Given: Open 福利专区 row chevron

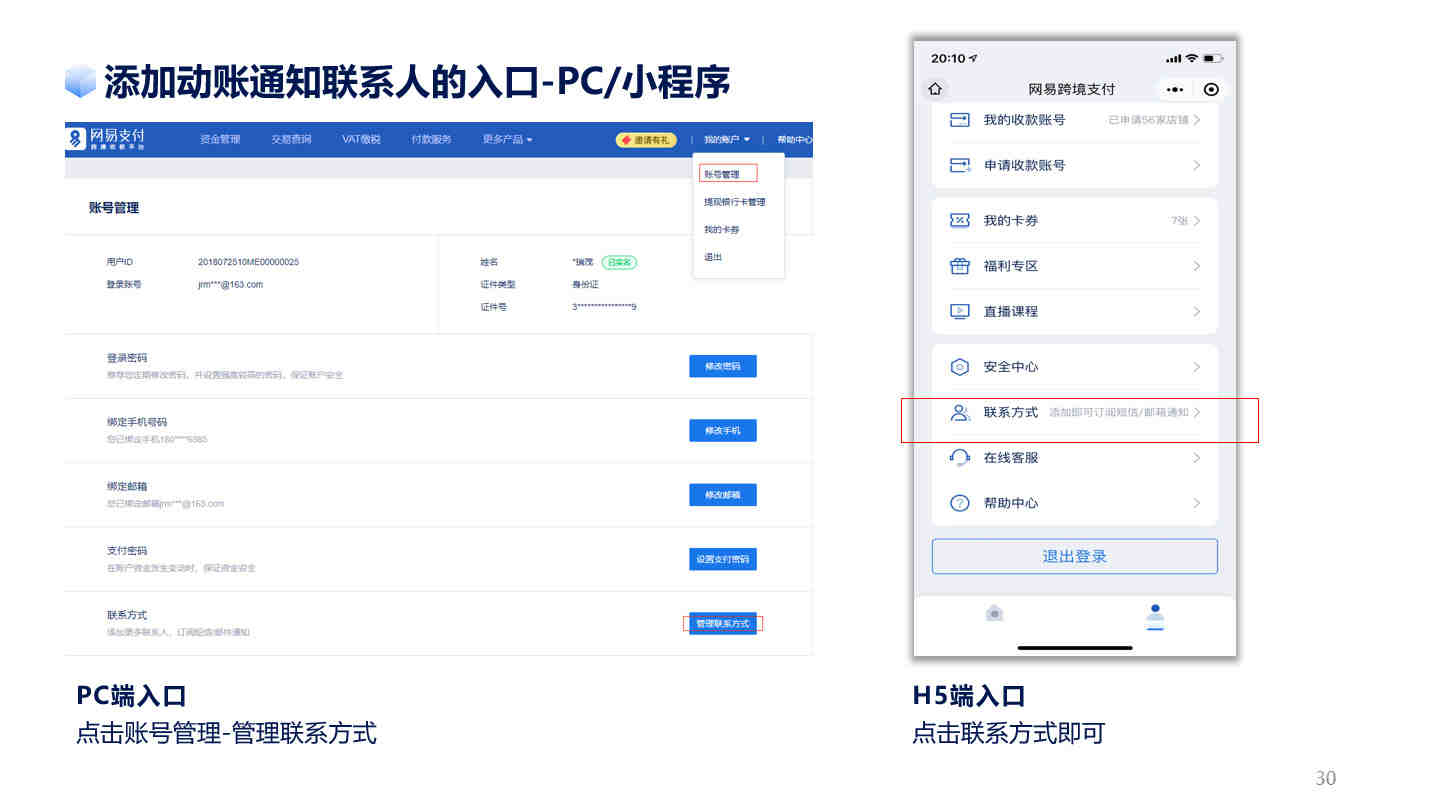Looking at the screenshot, I should pos(1196,266).
